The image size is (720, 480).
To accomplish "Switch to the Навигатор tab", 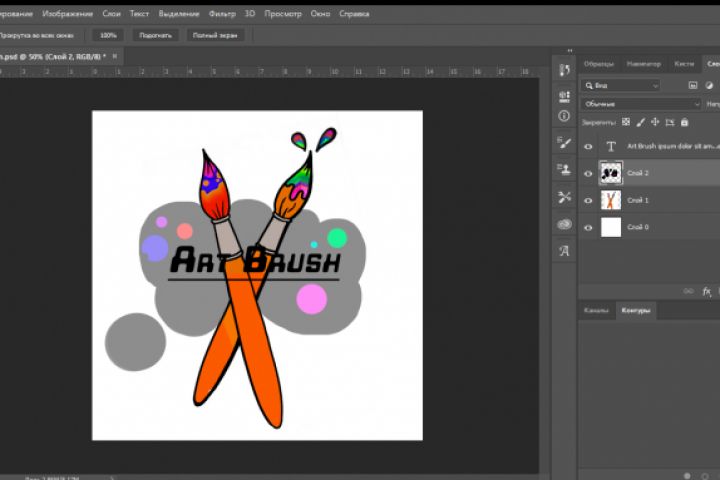I will point(643,63).
